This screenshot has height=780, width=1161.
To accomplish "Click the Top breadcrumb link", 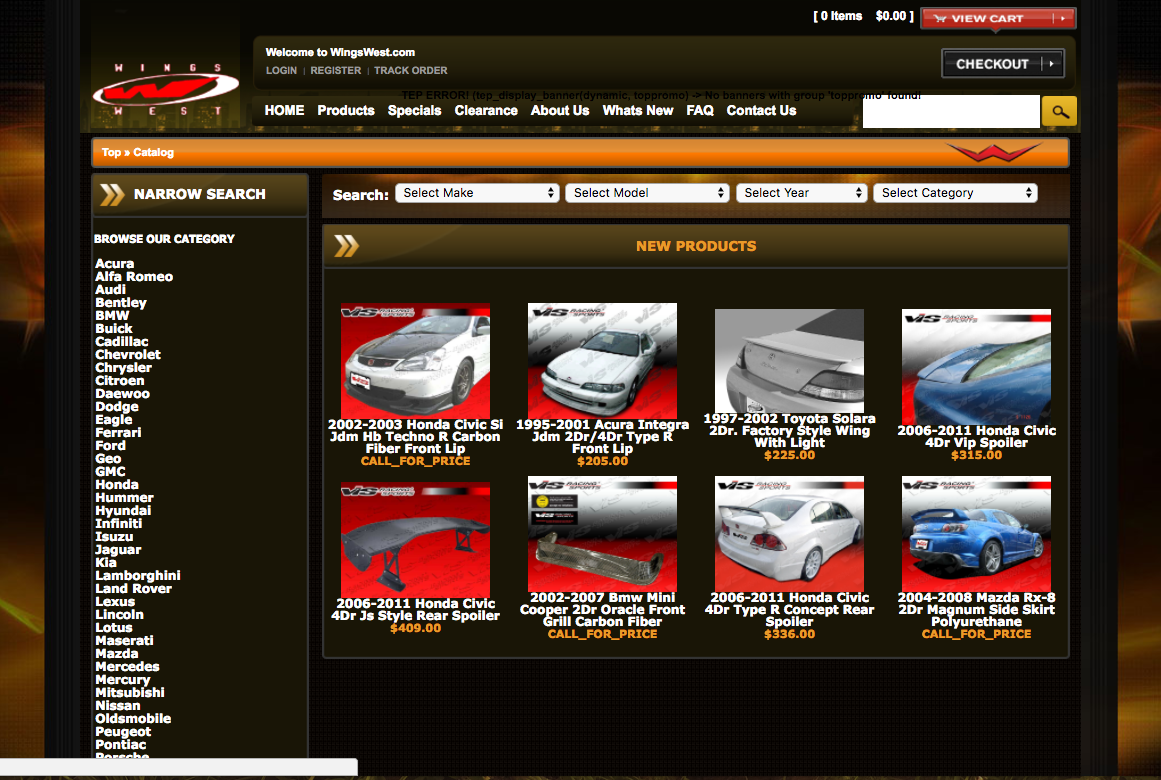I will tap(111, 153).
